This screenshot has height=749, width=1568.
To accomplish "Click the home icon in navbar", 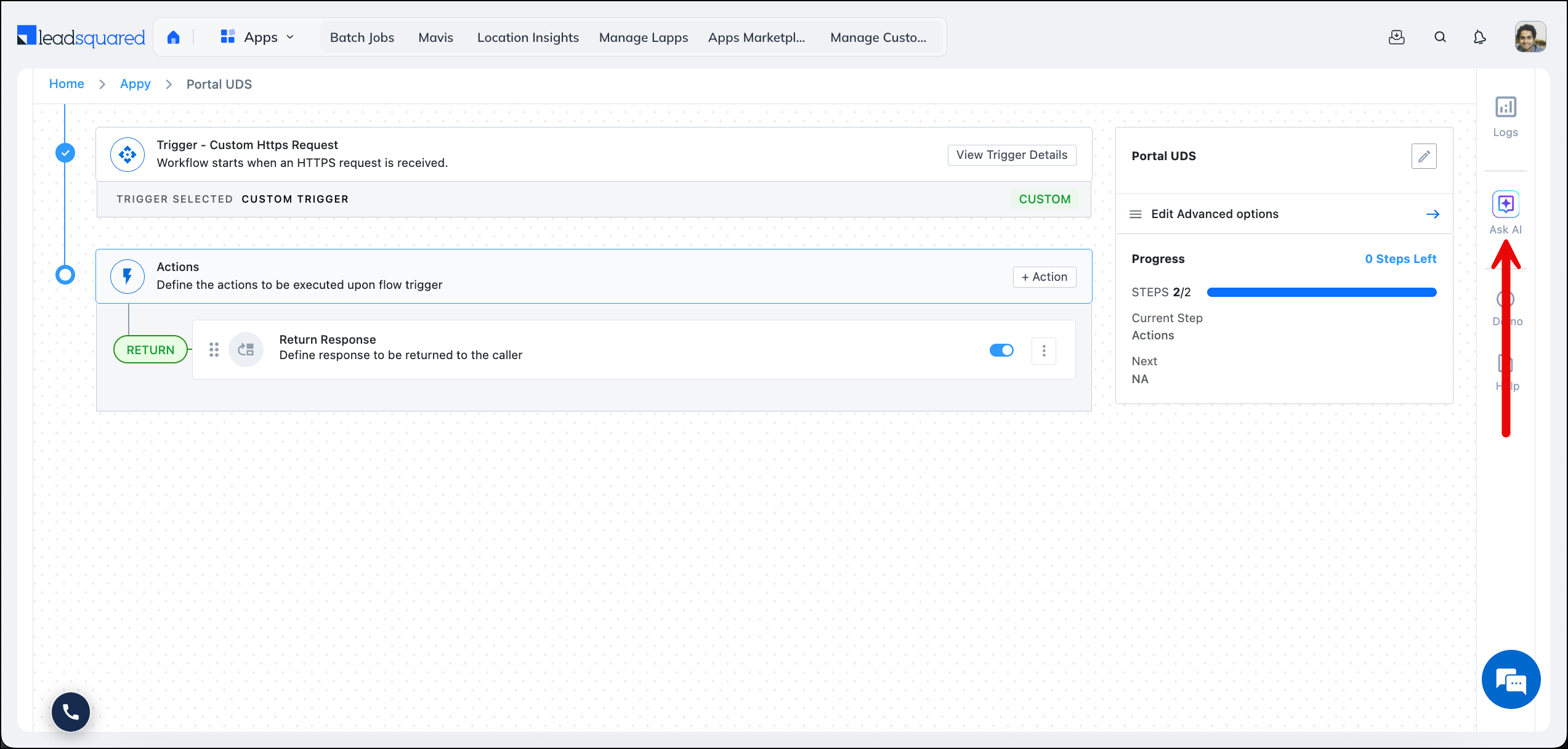I will point(174,38).
